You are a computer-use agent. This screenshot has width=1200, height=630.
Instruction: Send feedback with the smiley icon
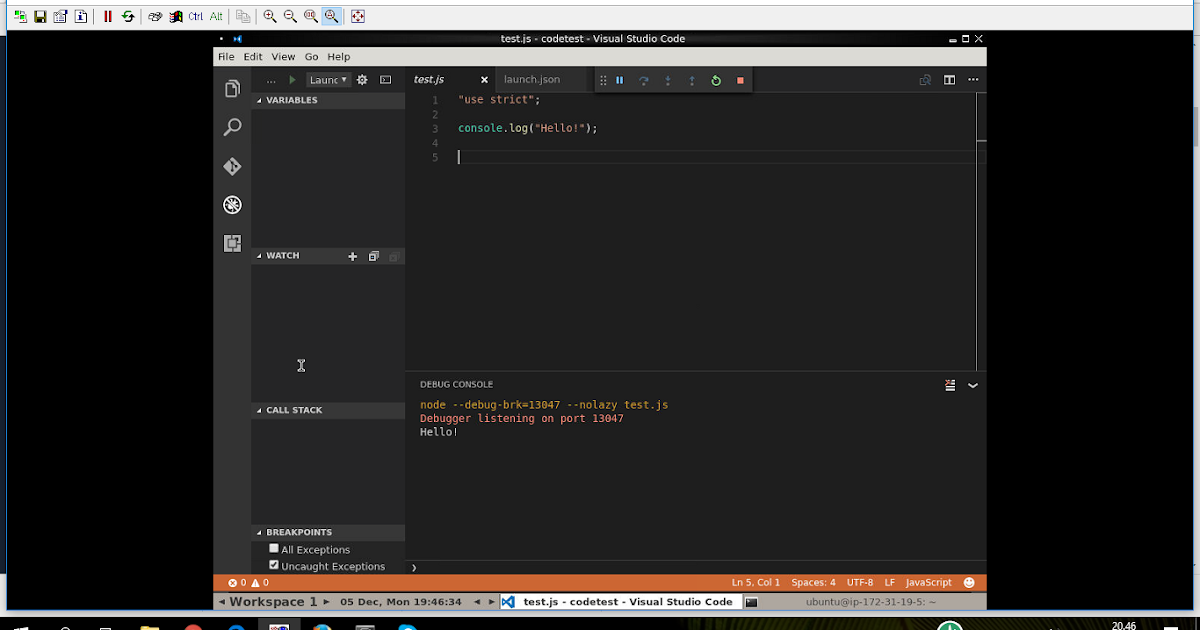969,582
